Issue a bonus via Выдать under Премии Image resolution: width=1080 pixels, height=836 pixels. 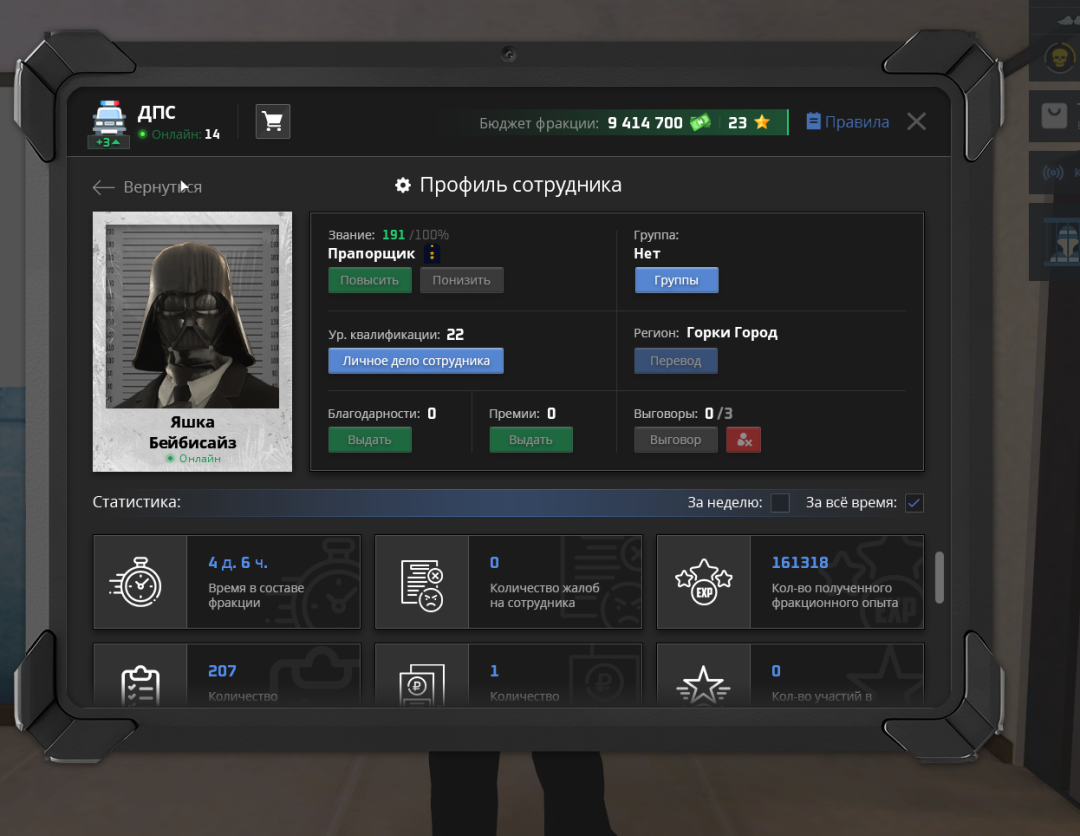pyautogui.click(x=531, y=440)
